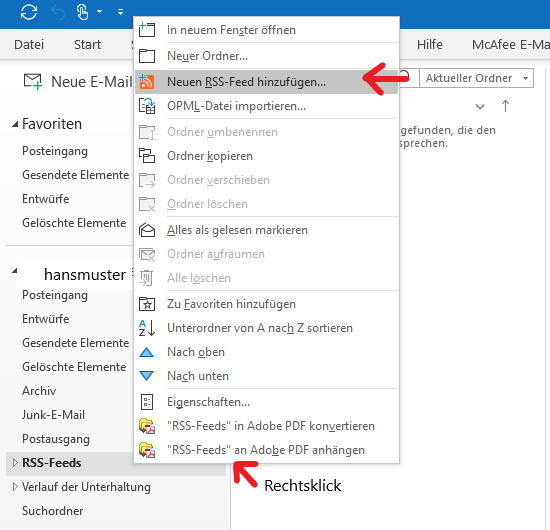Click Neue E-Mail button
550x530 pixels.
point(78,82)
